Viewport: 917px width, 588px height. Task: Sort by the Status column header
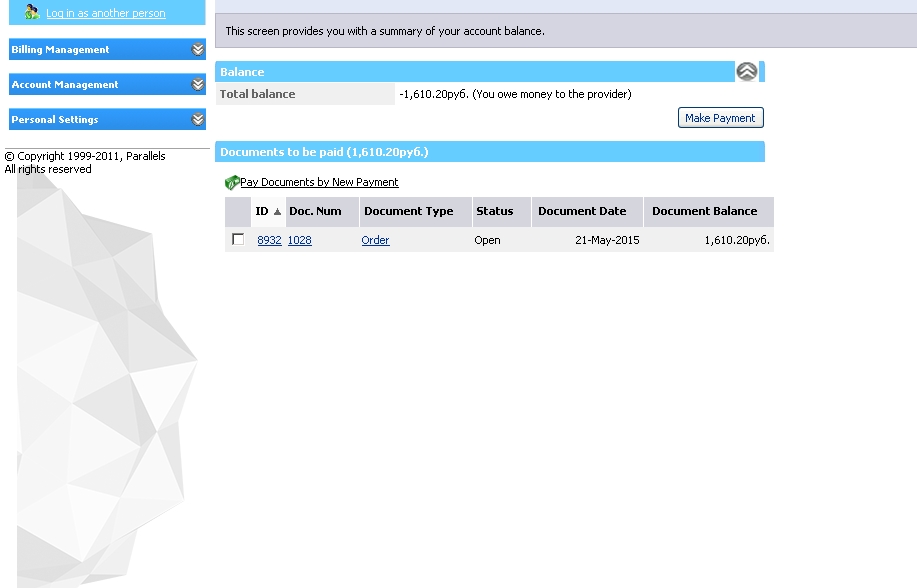click(495, 211)
